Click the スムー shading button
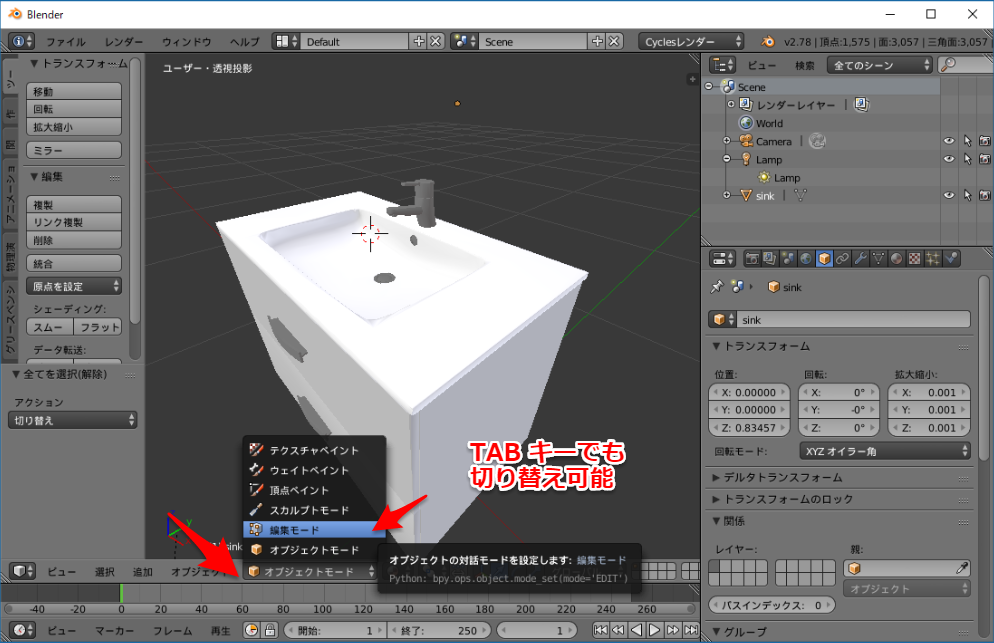994x643 pixels. (x=50, y=327)
